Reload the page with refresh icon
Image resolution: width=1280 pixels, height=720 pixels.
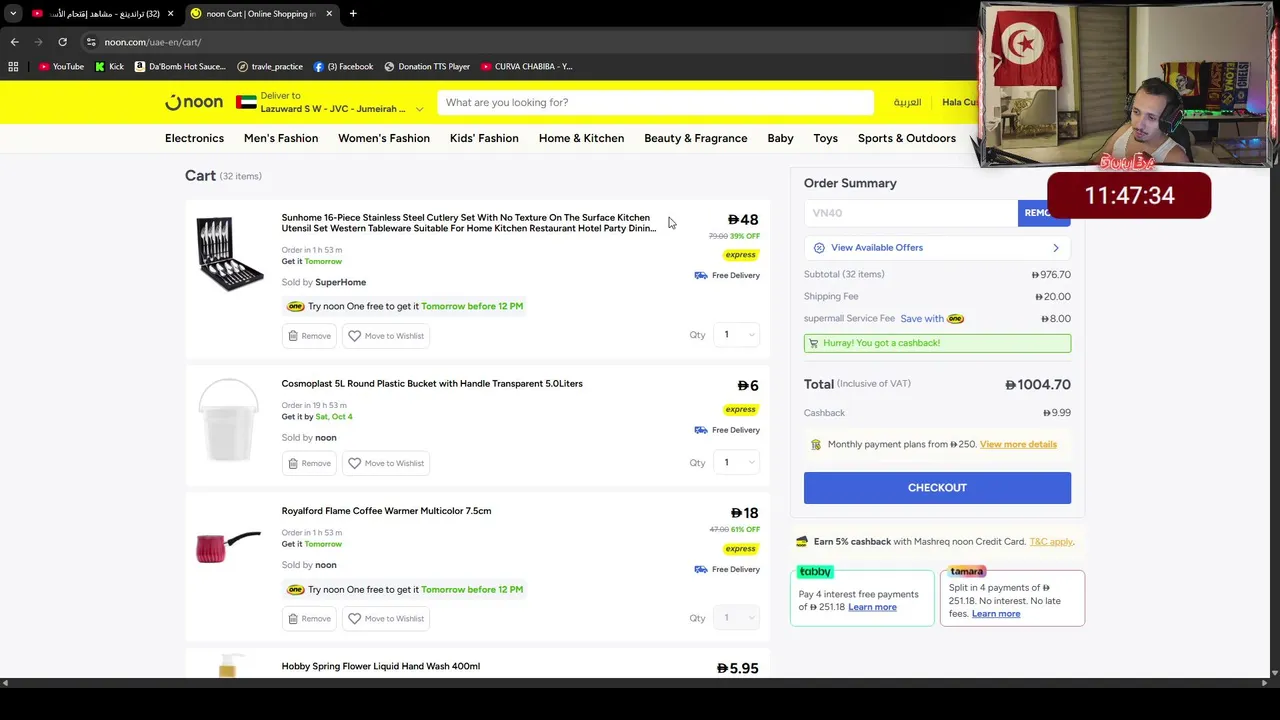coord(62,42)
